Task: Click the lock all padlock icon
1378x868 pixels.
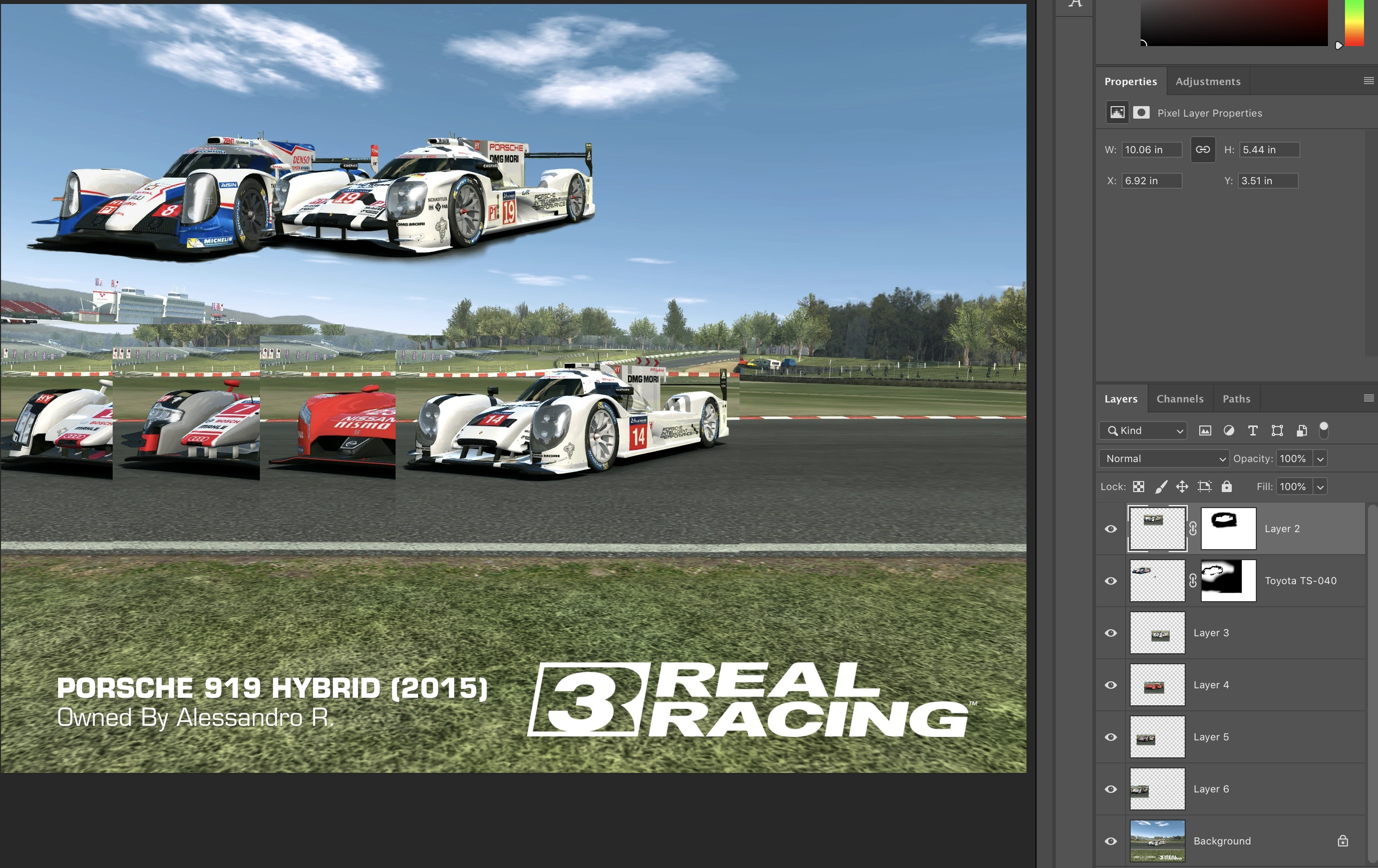Action: 1226,487
